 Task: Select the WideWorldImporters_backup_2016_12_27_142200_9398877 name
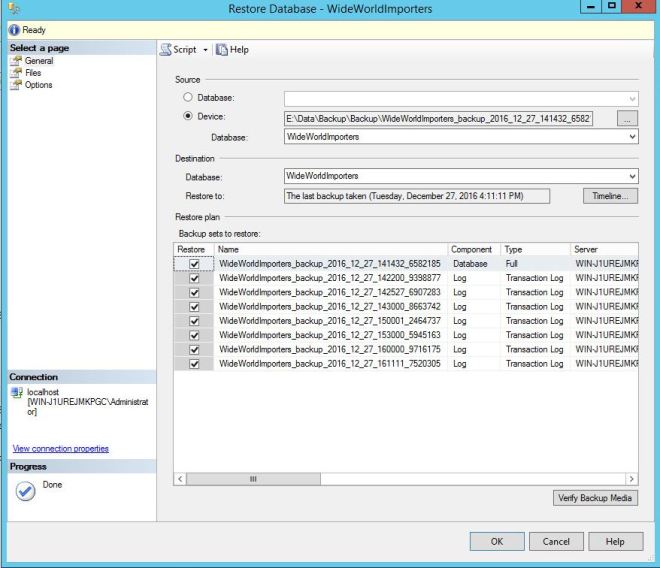pyautogui.click(x=330, y=278)
